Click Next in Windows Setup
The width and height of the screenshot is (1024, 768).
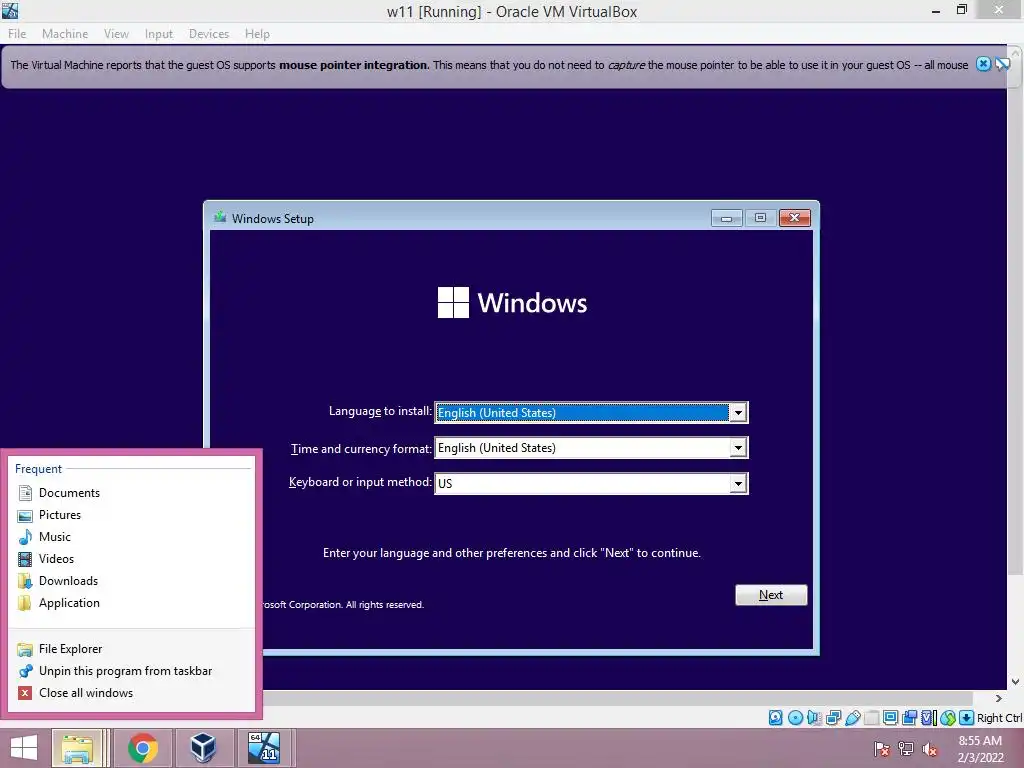tap(771, 595)
